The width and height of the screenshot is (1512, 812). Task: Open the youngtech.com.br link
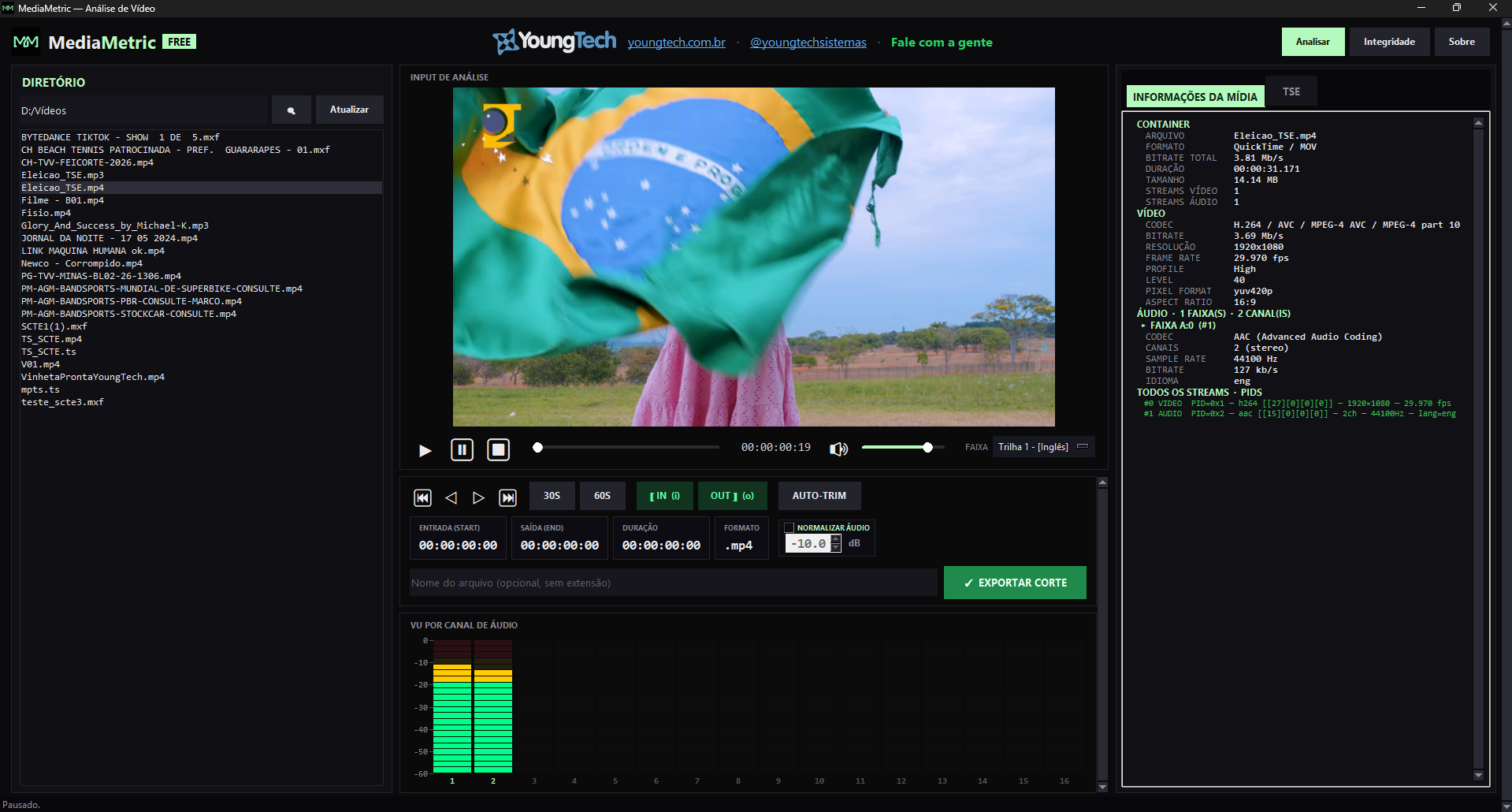click(x=676, y=43)
